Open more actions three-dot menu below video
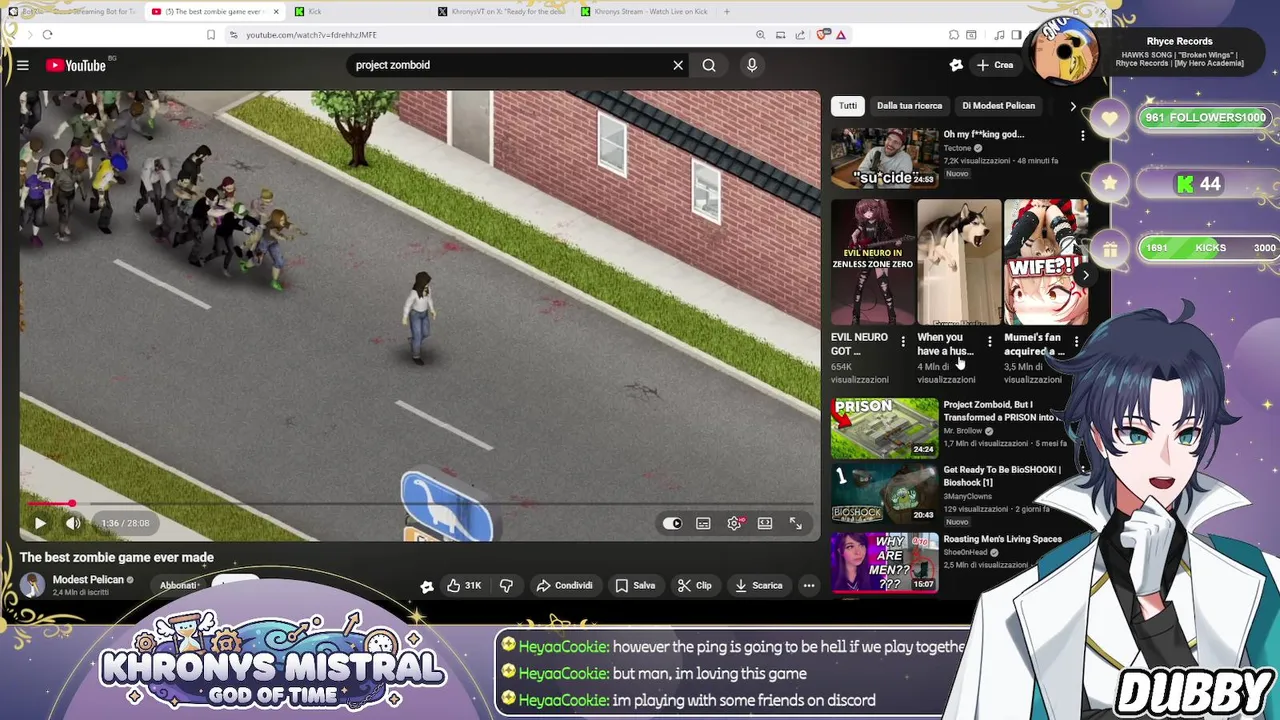Screen dimensions: 1280x720 (x=808, y=585)
